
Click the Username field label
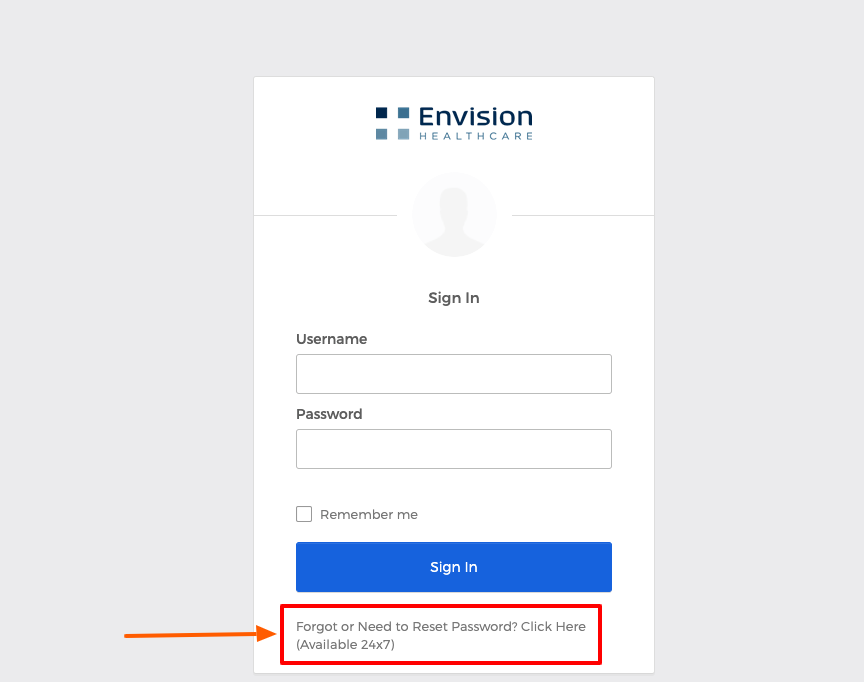[x=331, y=339]
